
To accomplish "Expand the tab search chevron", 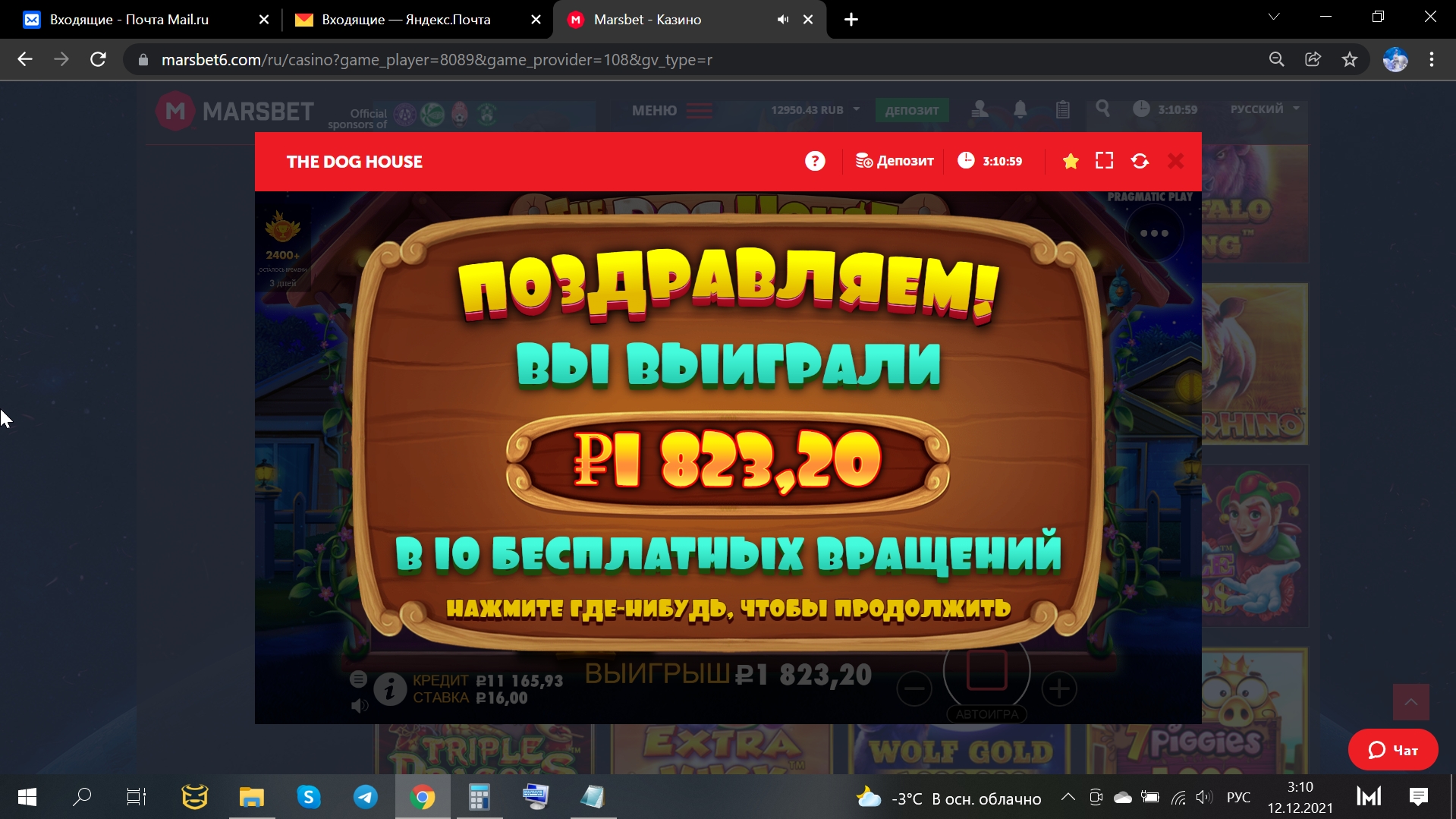I will tap(1274, 17).
